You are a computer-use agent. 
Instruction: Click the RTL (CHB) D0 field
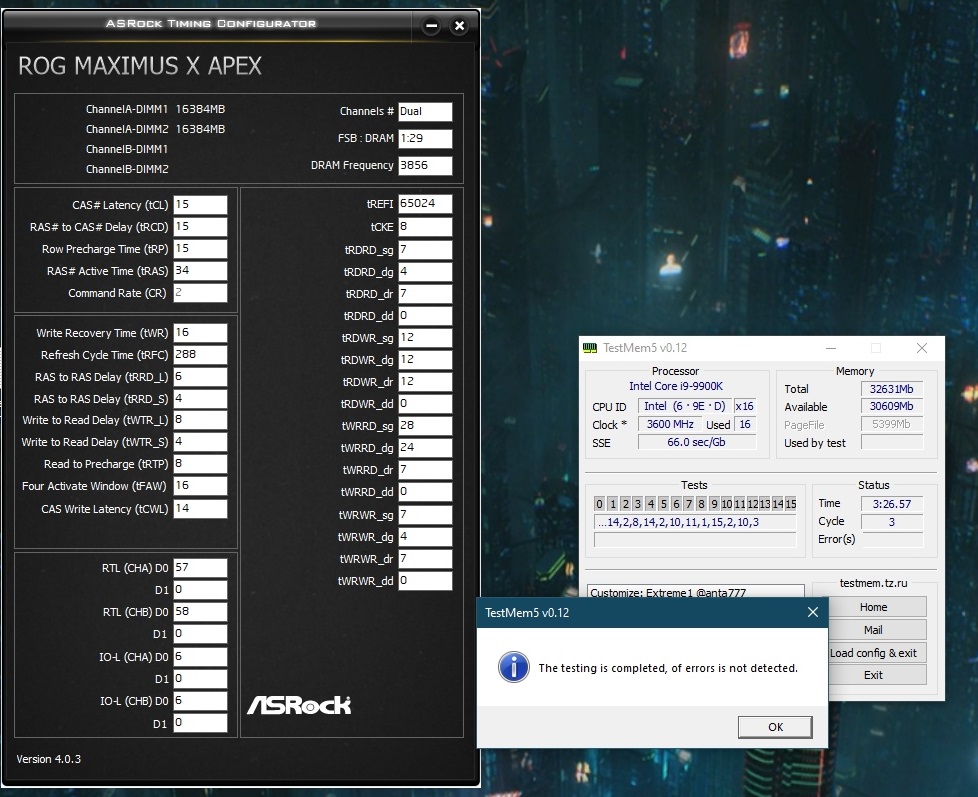(200, 612)
